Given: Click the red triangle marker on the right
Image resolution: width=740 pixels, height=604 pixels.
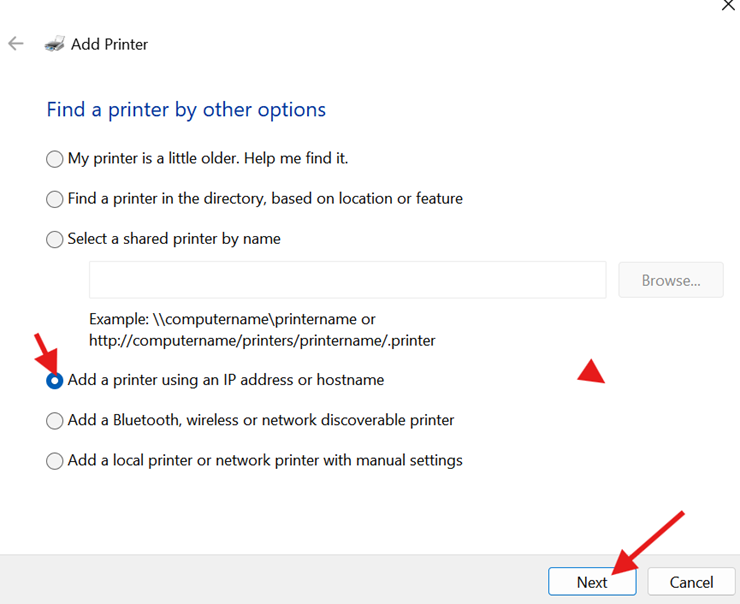Looking at the screenshot, I should 592,373.
